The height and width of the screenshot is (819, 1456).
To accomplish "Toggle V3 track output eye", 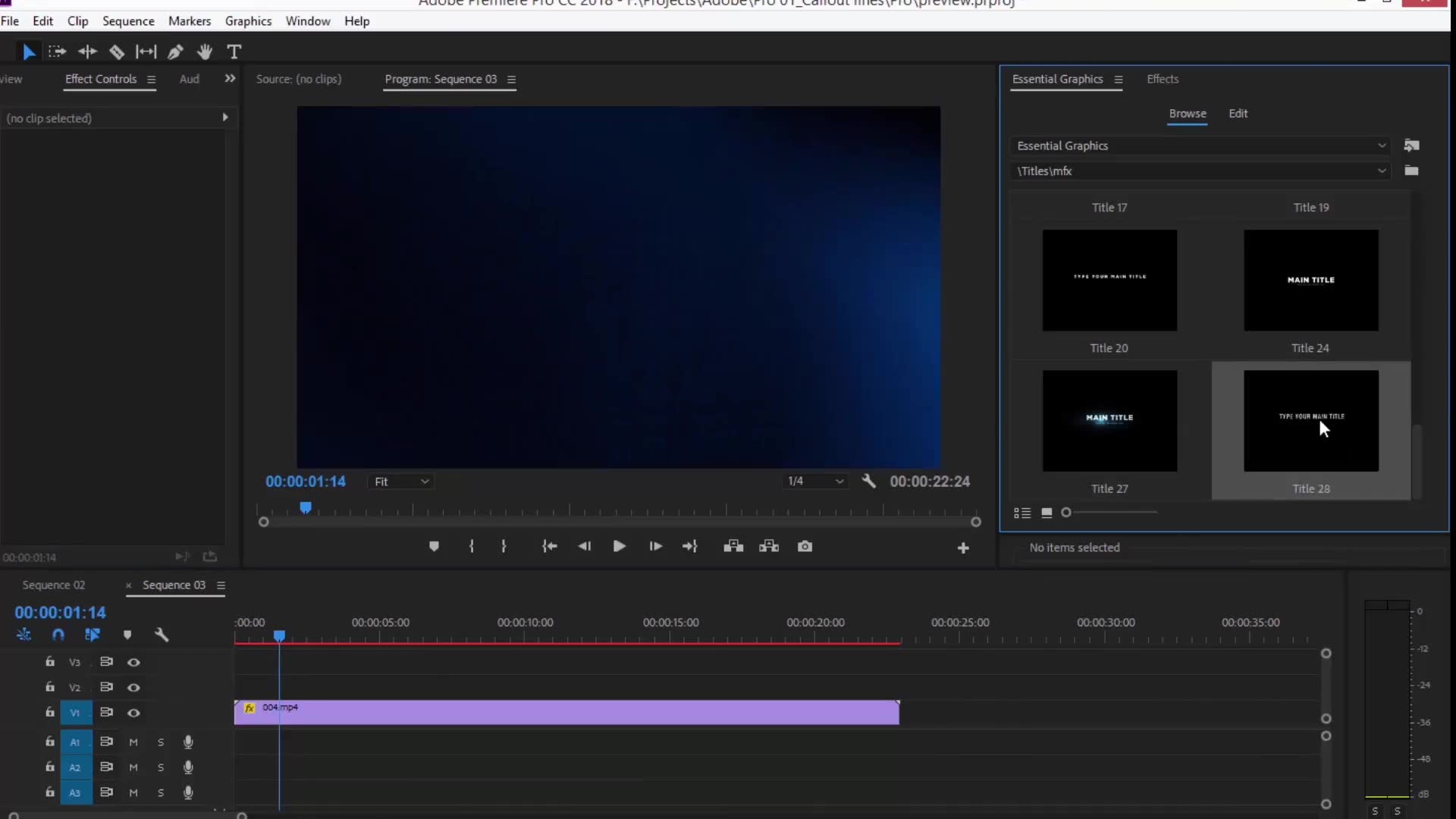I will tap(133, 662).
